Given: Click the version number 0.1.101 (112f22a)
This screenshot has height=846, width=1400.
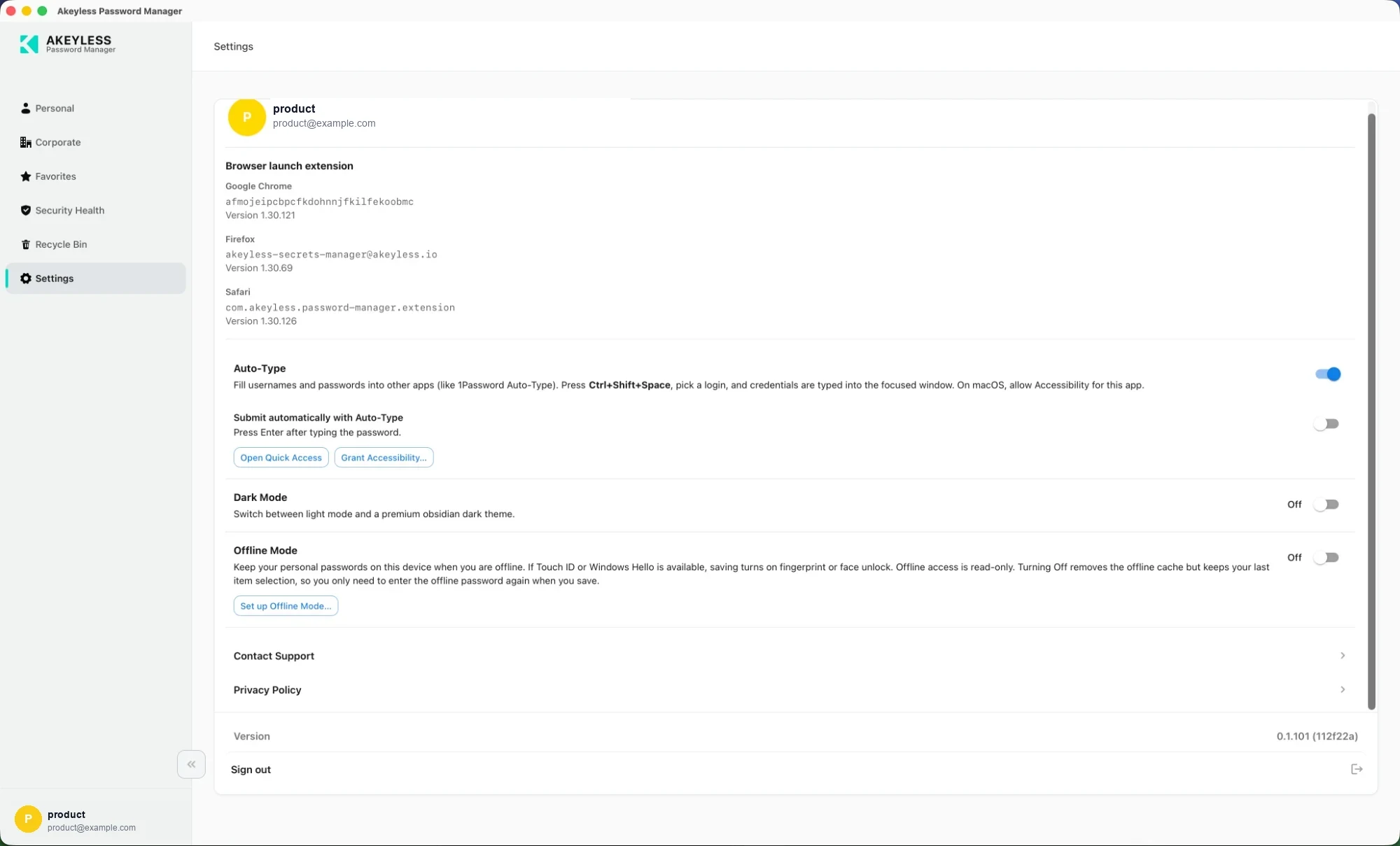Looking at the screenshot, I should coord(1317,736).
